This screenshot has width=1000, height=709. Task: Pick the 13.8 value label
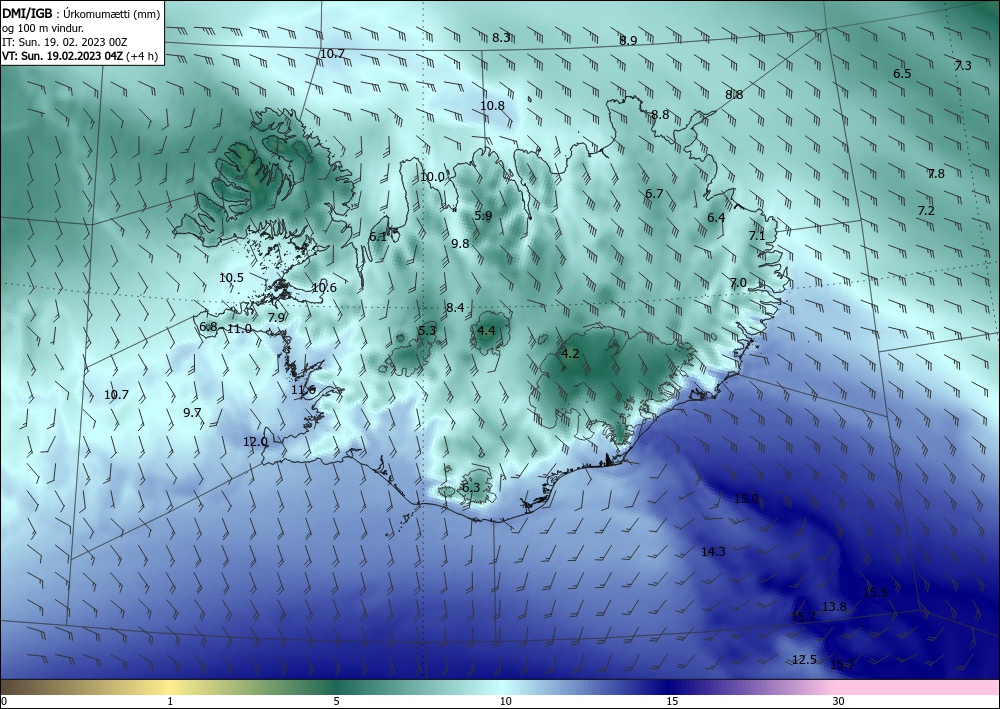pos(834,607)
